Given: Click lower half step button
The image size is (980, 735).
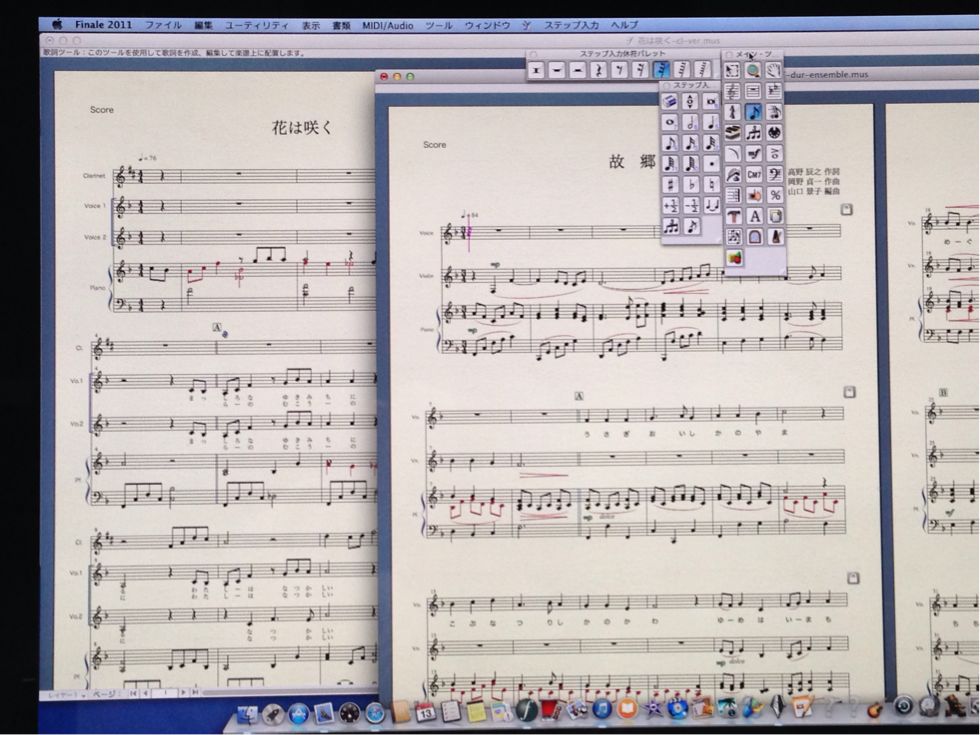Looking at the screenshot, I should (x=691, y=205).
